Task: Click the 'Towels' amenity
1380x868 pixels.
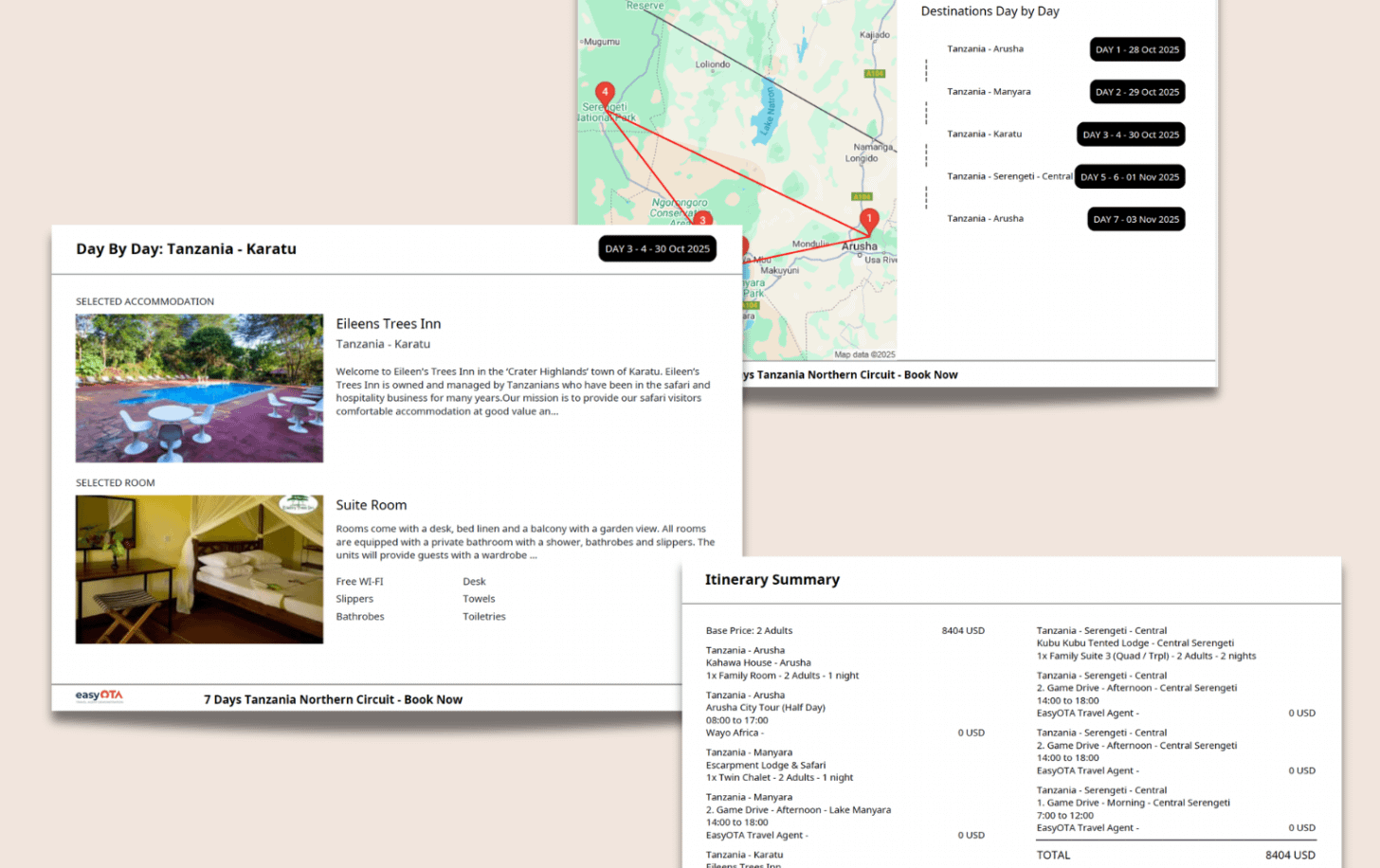Action: coord(479,599)
